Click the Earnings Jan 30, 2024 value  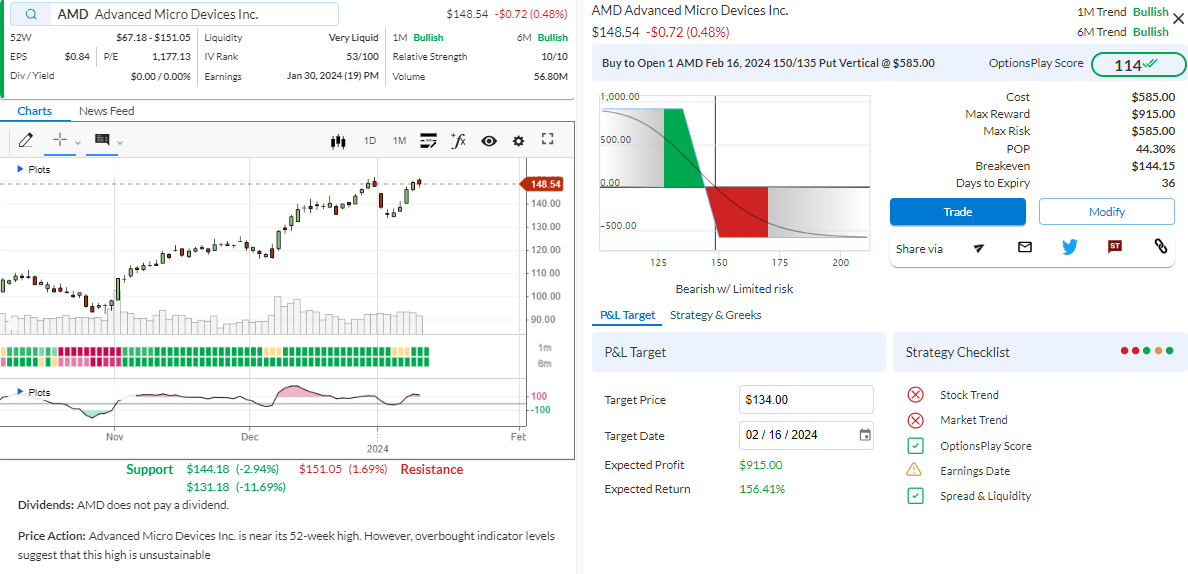click(333, 76)
